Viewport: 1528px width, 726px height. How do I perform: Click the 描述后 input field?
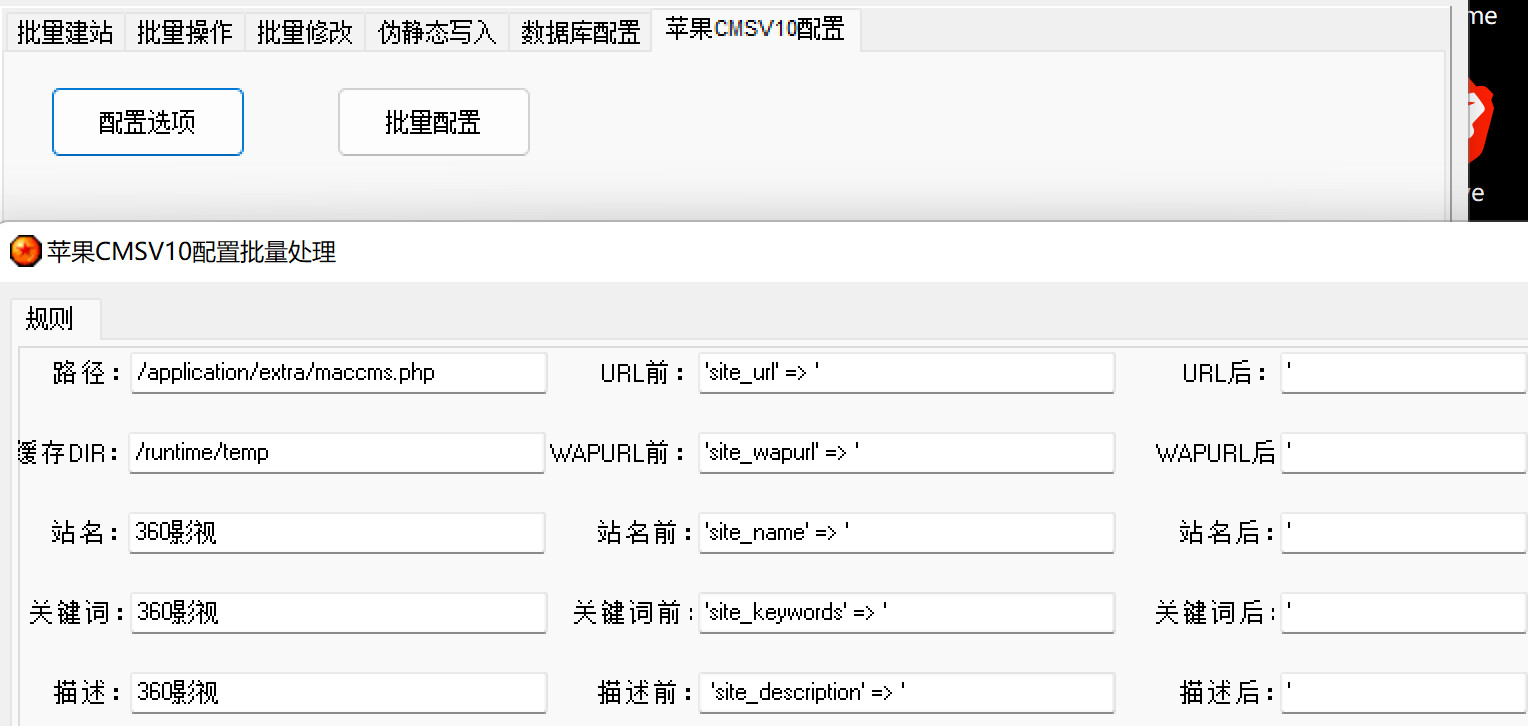tap(1404, 693)
